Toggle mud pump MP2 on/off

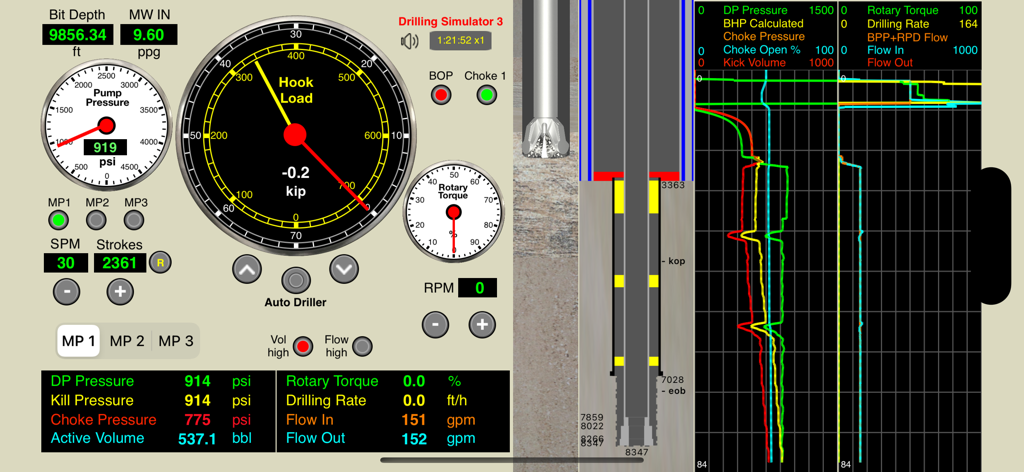[x=97, y=220]
